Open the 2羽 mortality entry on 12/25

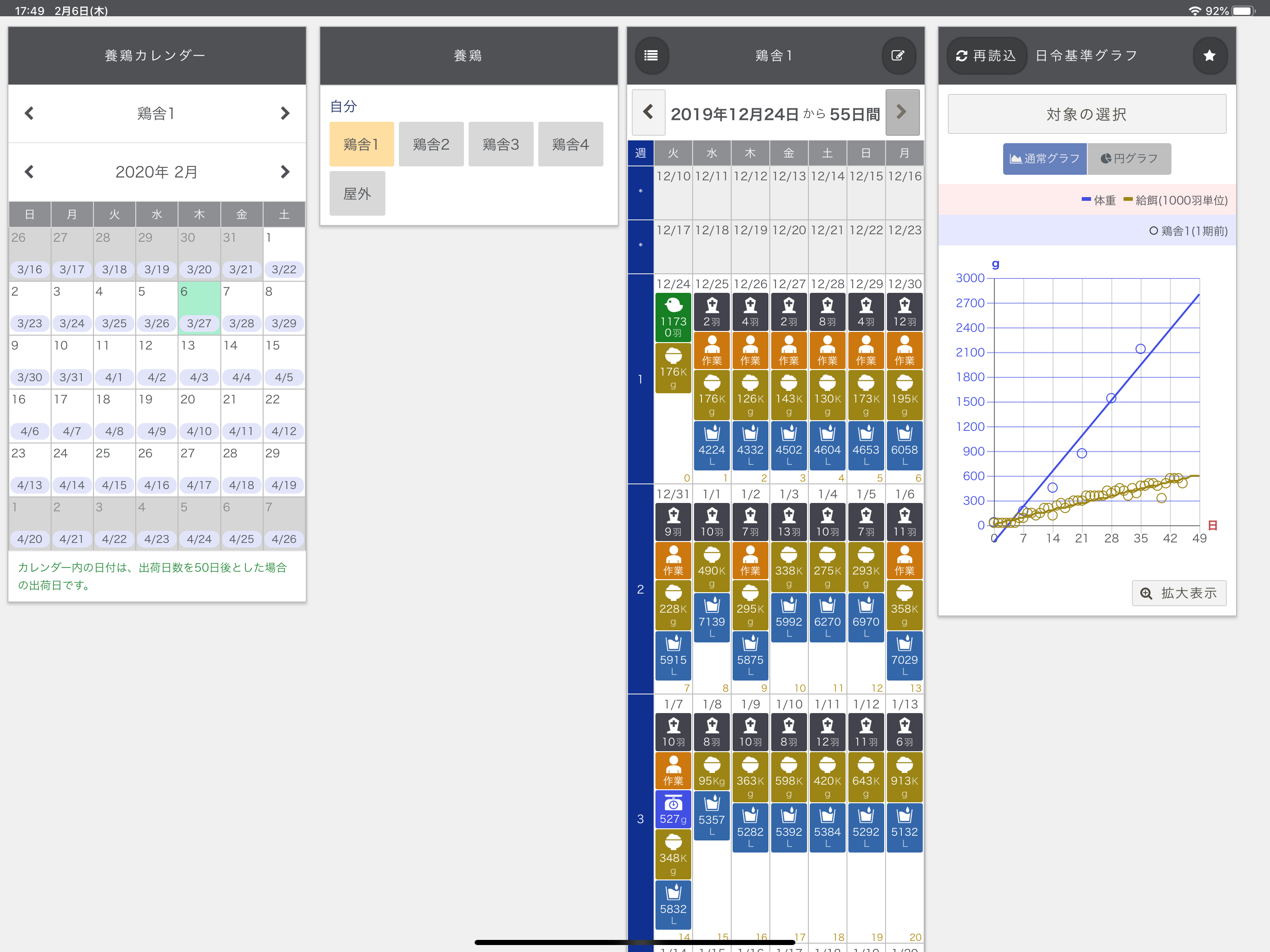[711, 312]
